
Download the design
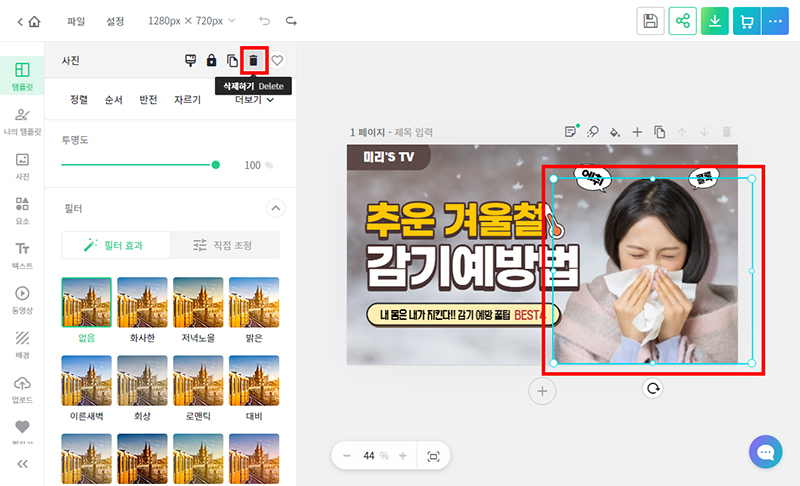[715, 21]
